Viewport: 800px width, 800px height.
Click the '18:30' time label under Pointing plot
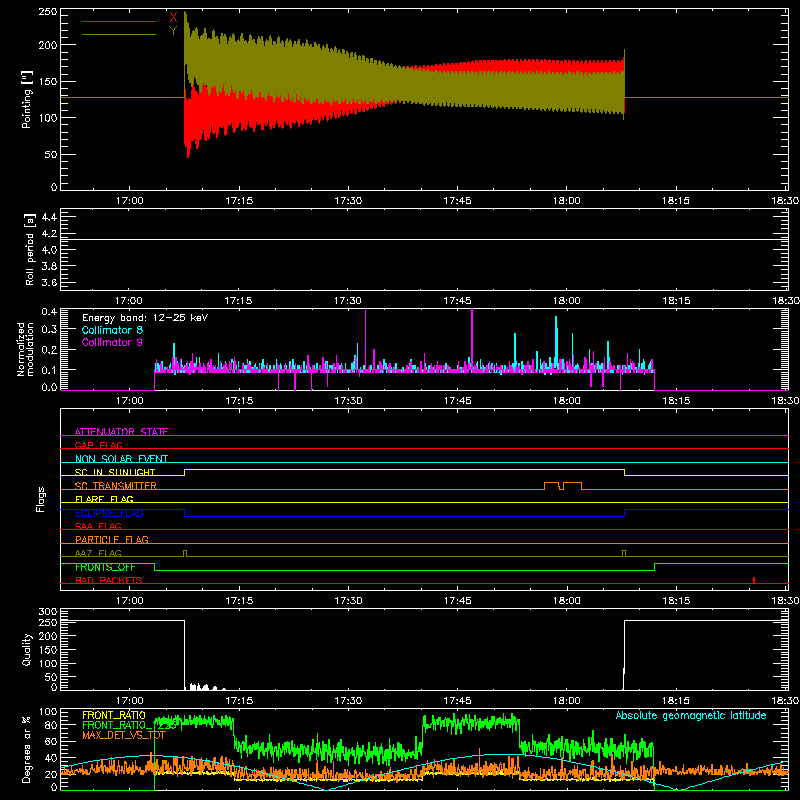(785, 201)
